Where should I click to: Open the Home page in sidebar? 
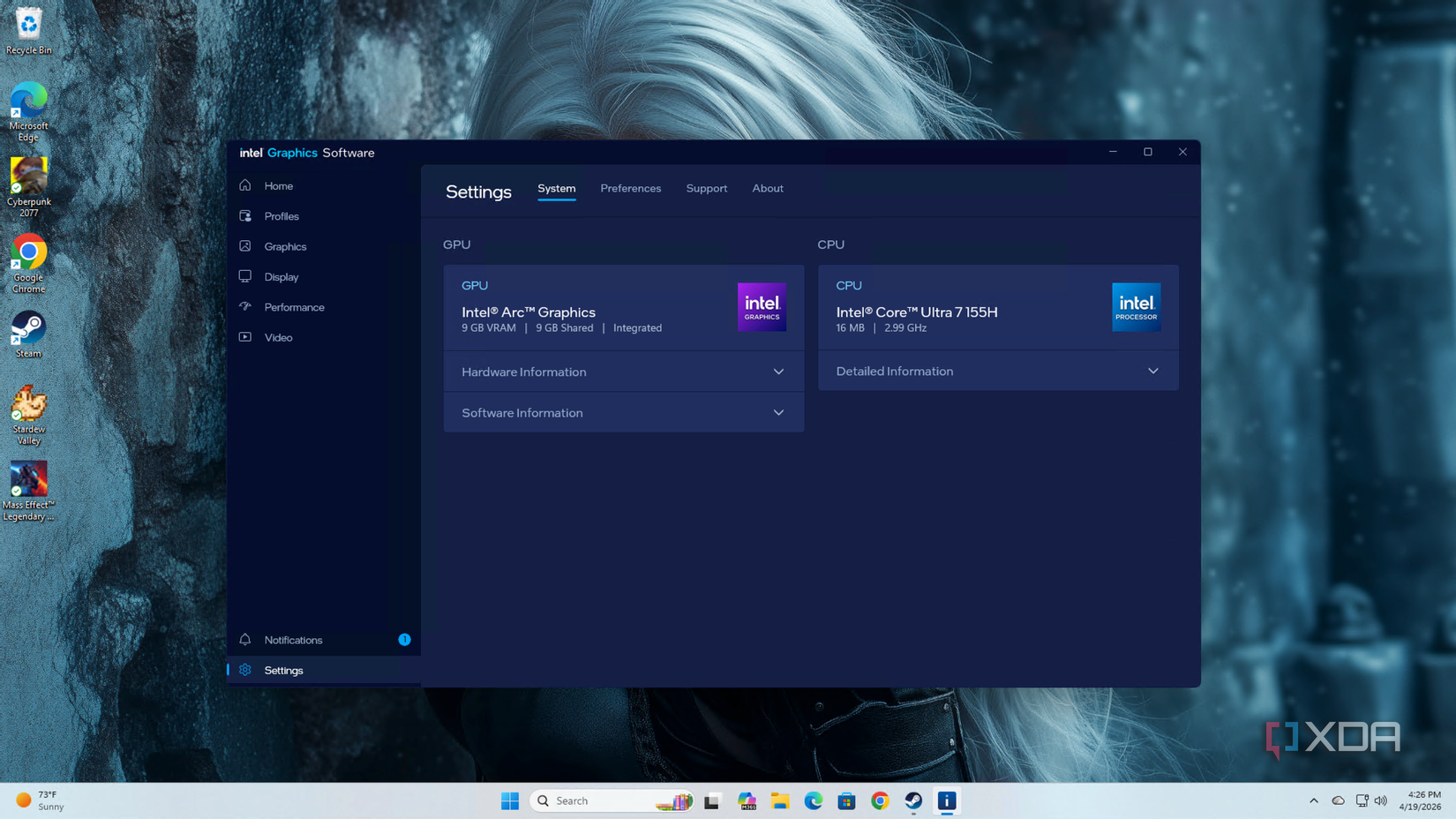[278, 186]
